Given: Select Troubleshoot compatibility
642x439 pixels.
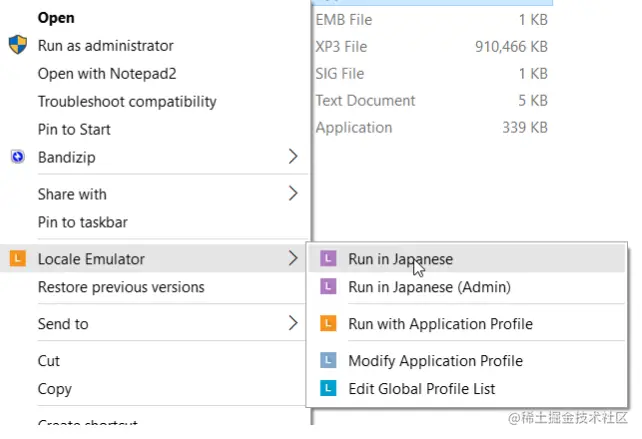Looking at the screenshot, I should [127, 101].
